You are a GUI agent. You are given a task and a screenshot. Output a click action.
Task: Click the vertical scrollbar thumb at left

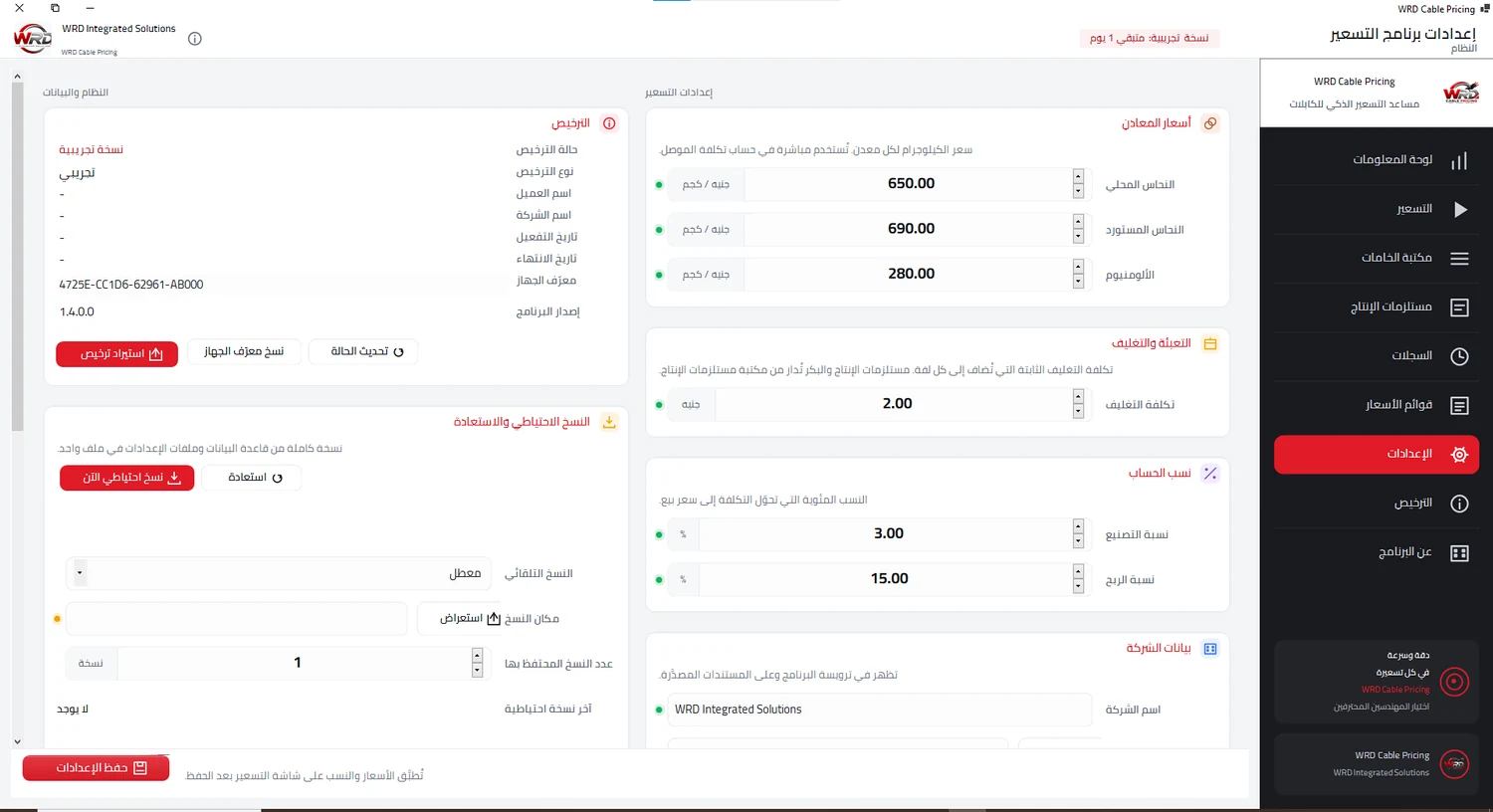(17, 257)
